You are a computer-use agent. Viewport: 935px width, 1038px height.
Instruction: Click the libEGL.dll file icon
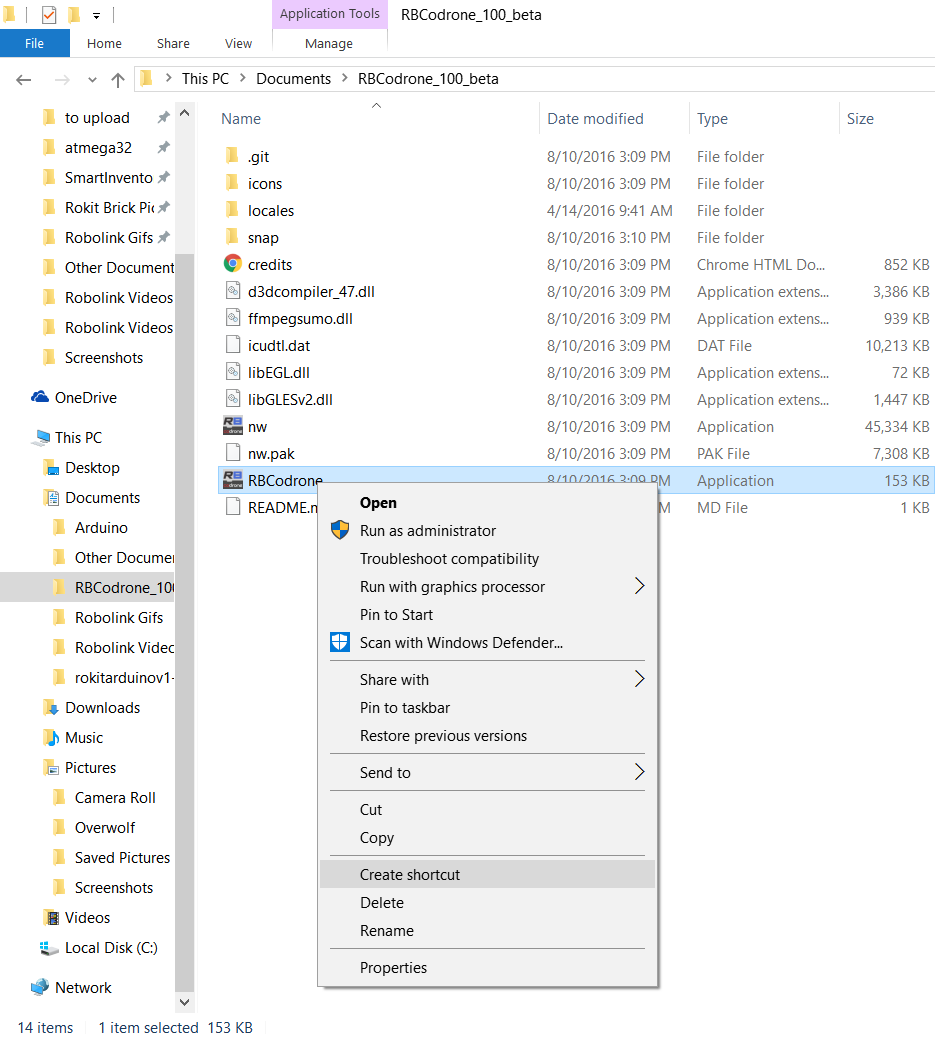coord(232,372)
